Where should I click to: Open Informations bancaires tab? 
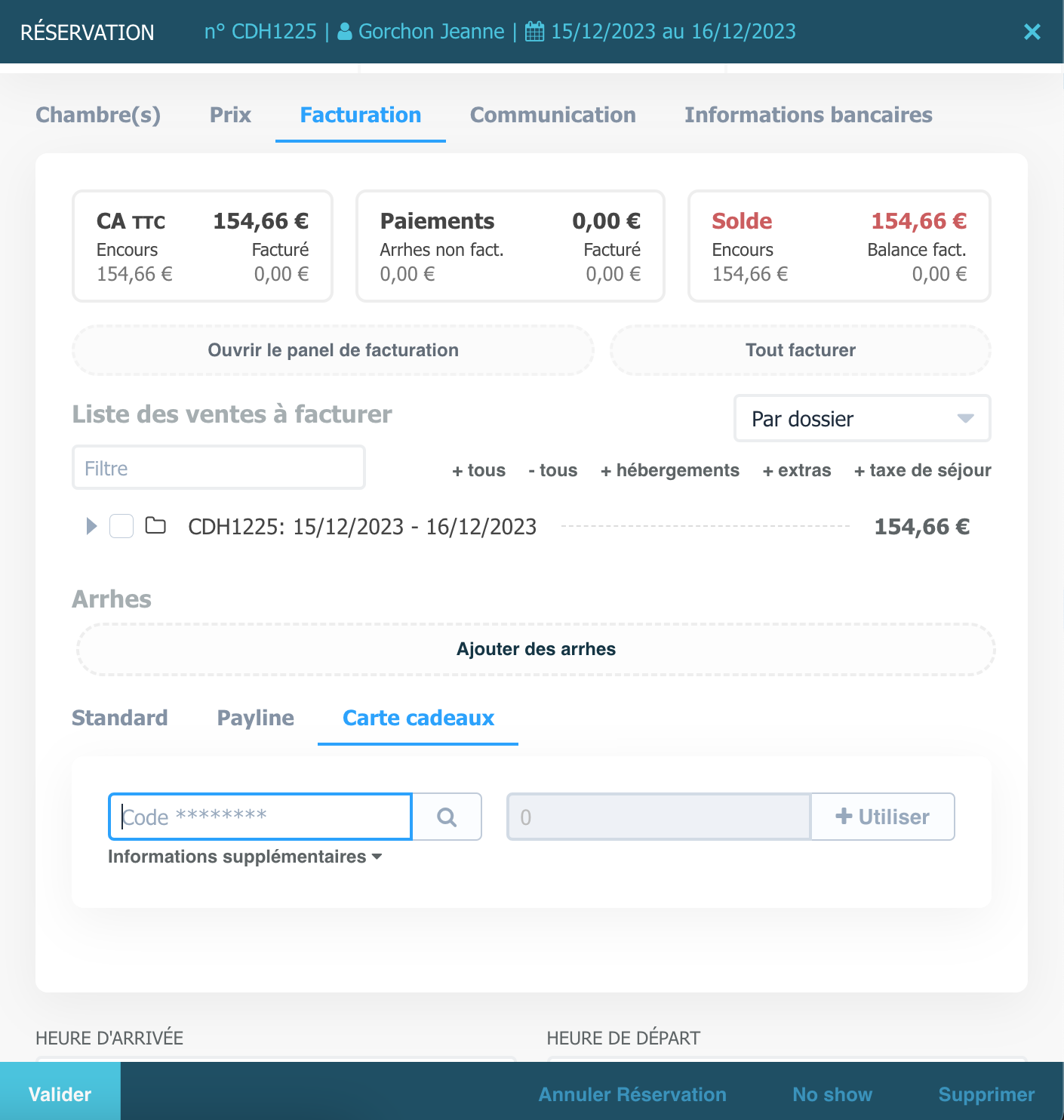point(808,115)
